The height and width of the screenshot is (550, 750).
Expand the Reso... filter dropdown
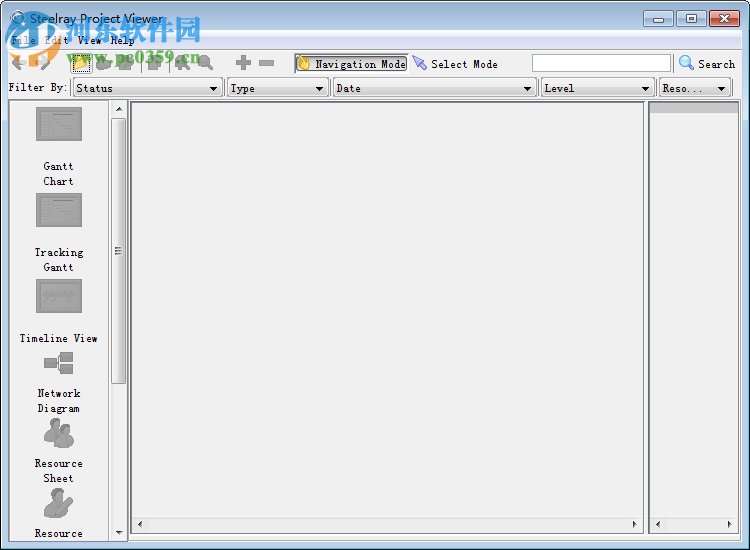pos(695,88)
